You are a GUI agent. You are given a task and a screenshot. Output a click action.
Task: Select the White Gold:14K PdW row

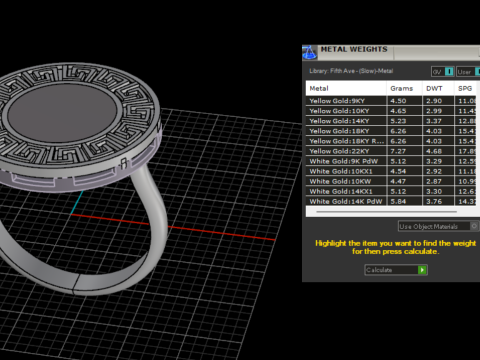(391, 201)
